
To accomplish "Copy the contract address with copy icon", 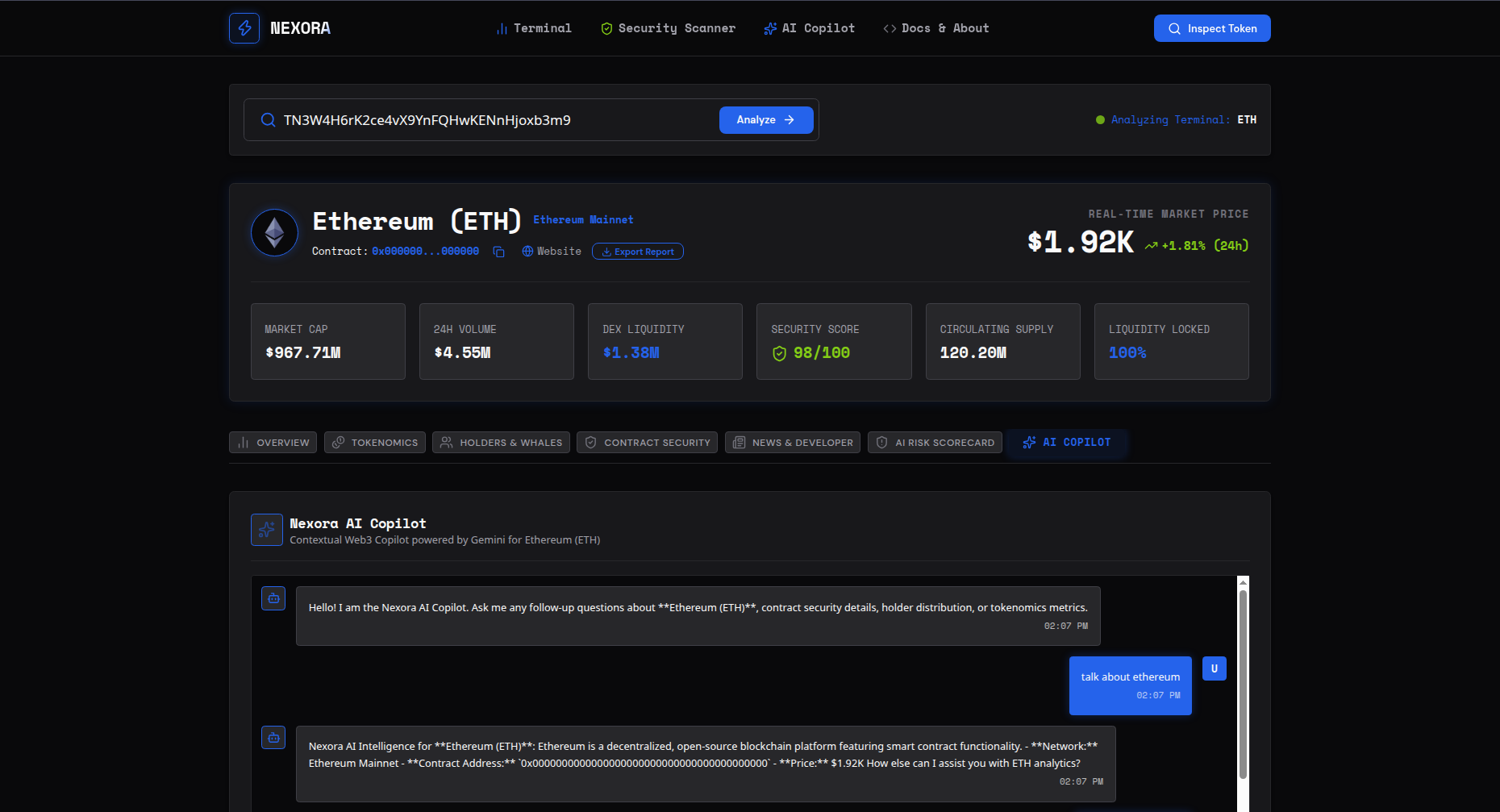I will 498,252.
